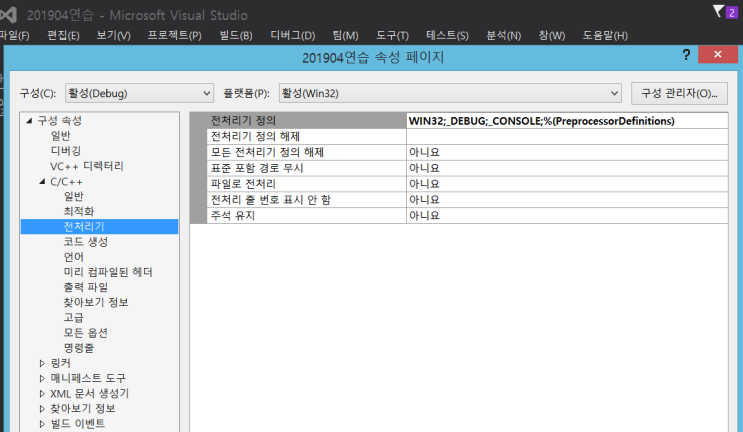Collapse the 구성 속성 tree node

tap(29, 121)
